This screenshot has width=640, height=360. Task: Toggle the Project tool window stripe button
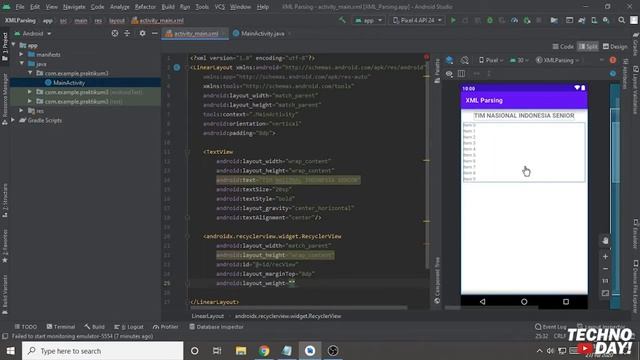click(x=5, y=47)
